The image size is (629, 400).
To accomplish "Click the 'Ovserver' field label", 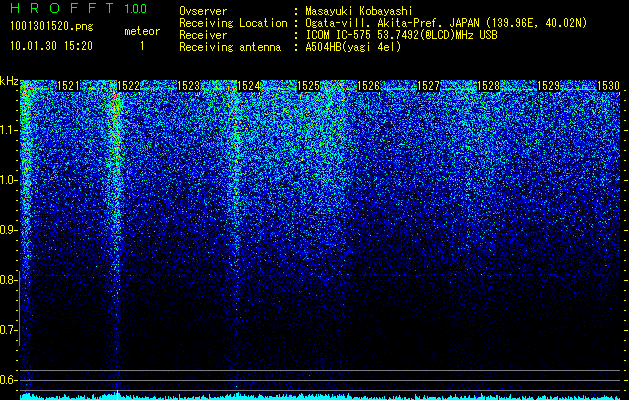I will pyautogui.click(x=203, y=11).
